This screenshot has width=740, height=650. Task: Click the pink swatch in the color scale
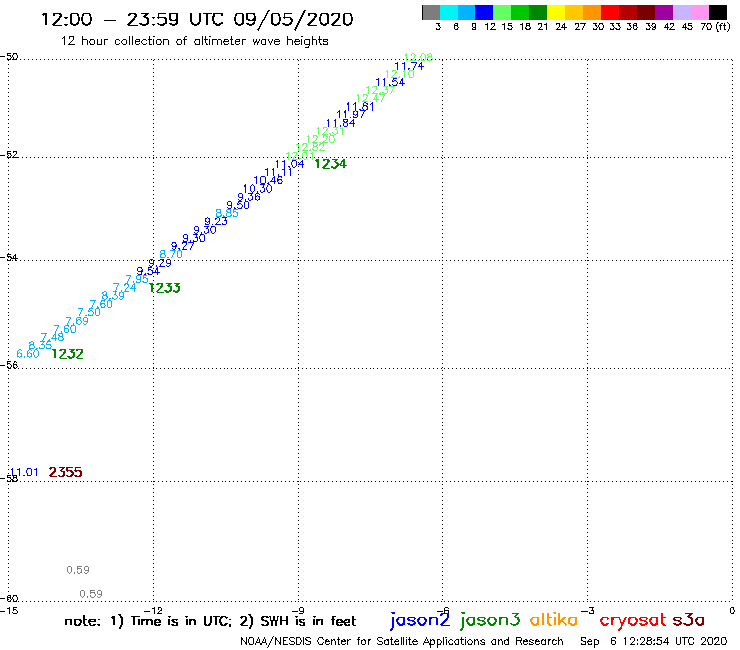(699, 12)
